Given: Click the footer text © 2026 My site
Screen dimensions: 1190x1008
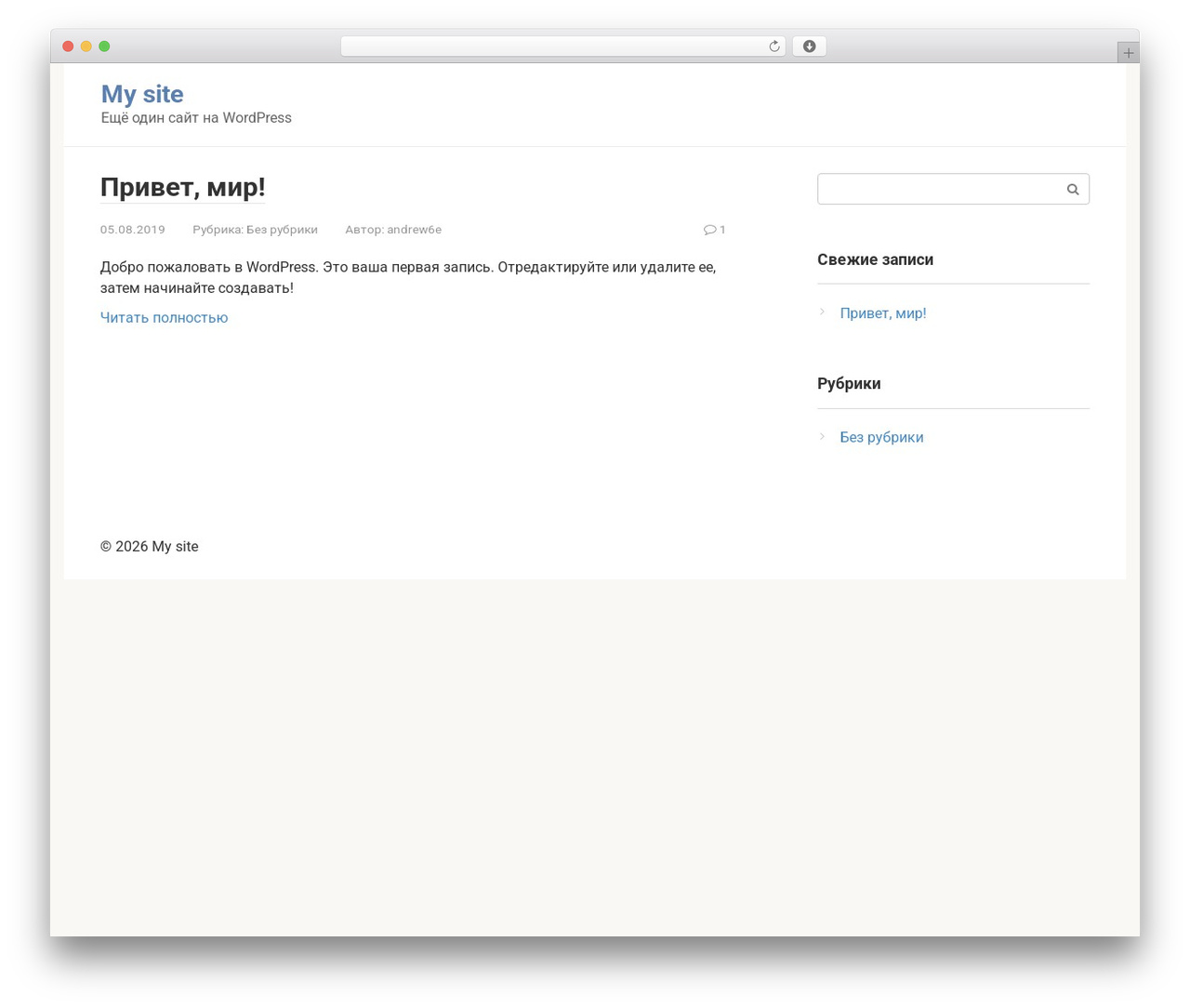Looking at the screenshot, I should pos(149,547).
